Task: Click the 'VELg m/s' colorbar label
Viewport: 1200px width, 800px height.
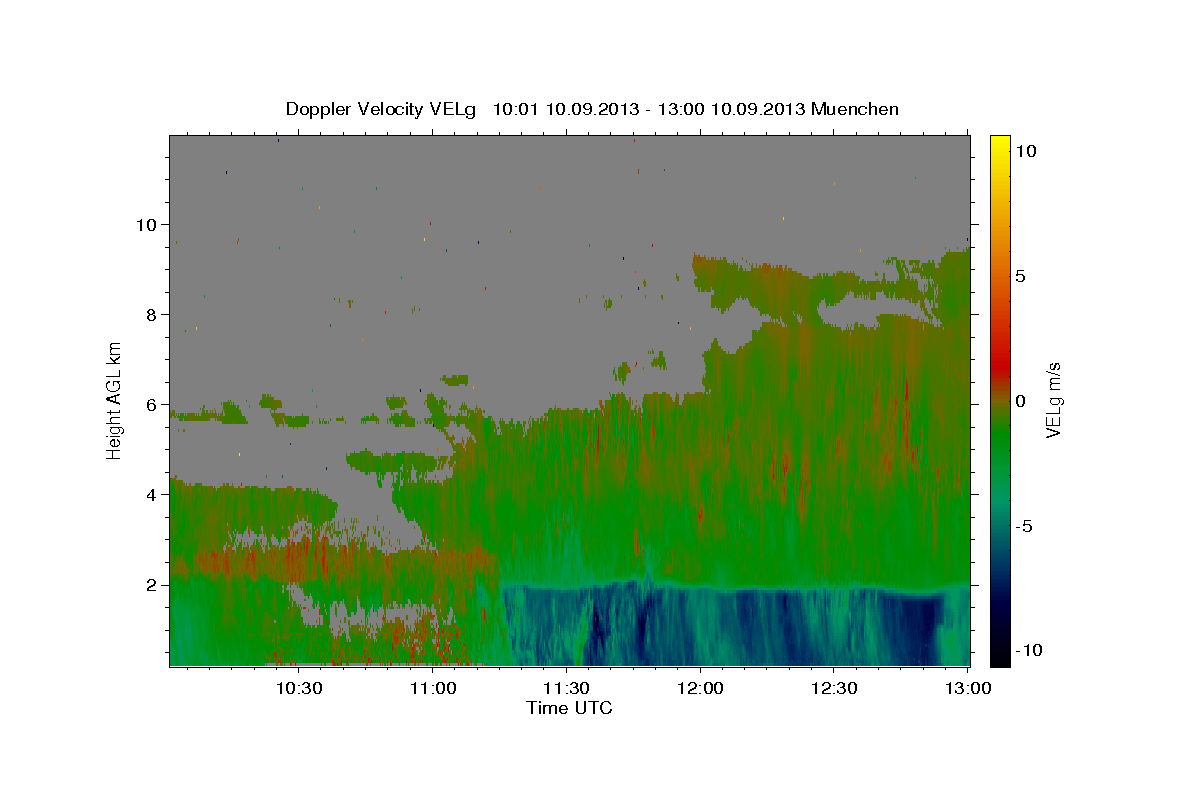Action: coord(1053,400)
